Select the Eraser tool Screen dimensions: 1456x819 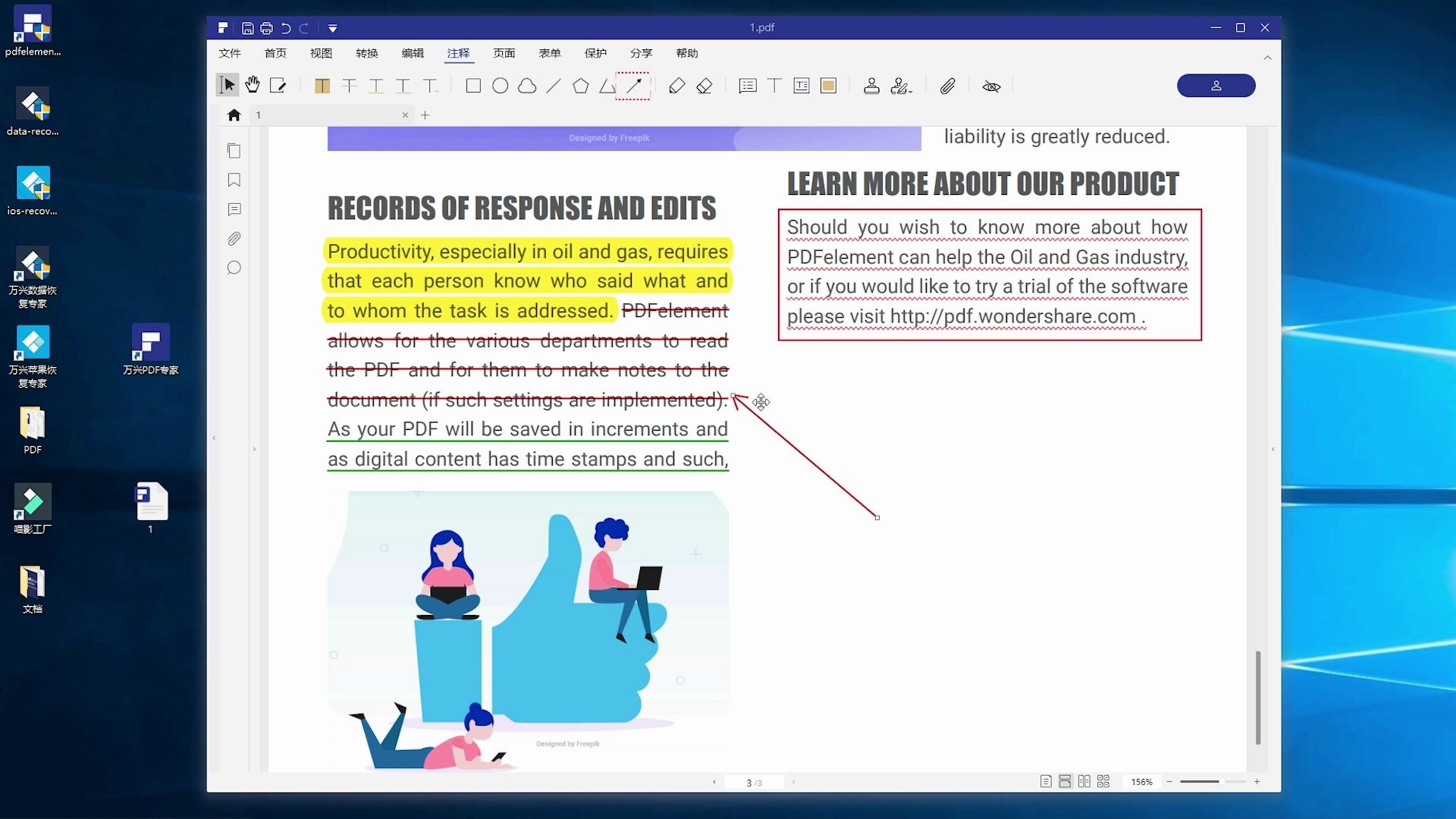[704, 86]
